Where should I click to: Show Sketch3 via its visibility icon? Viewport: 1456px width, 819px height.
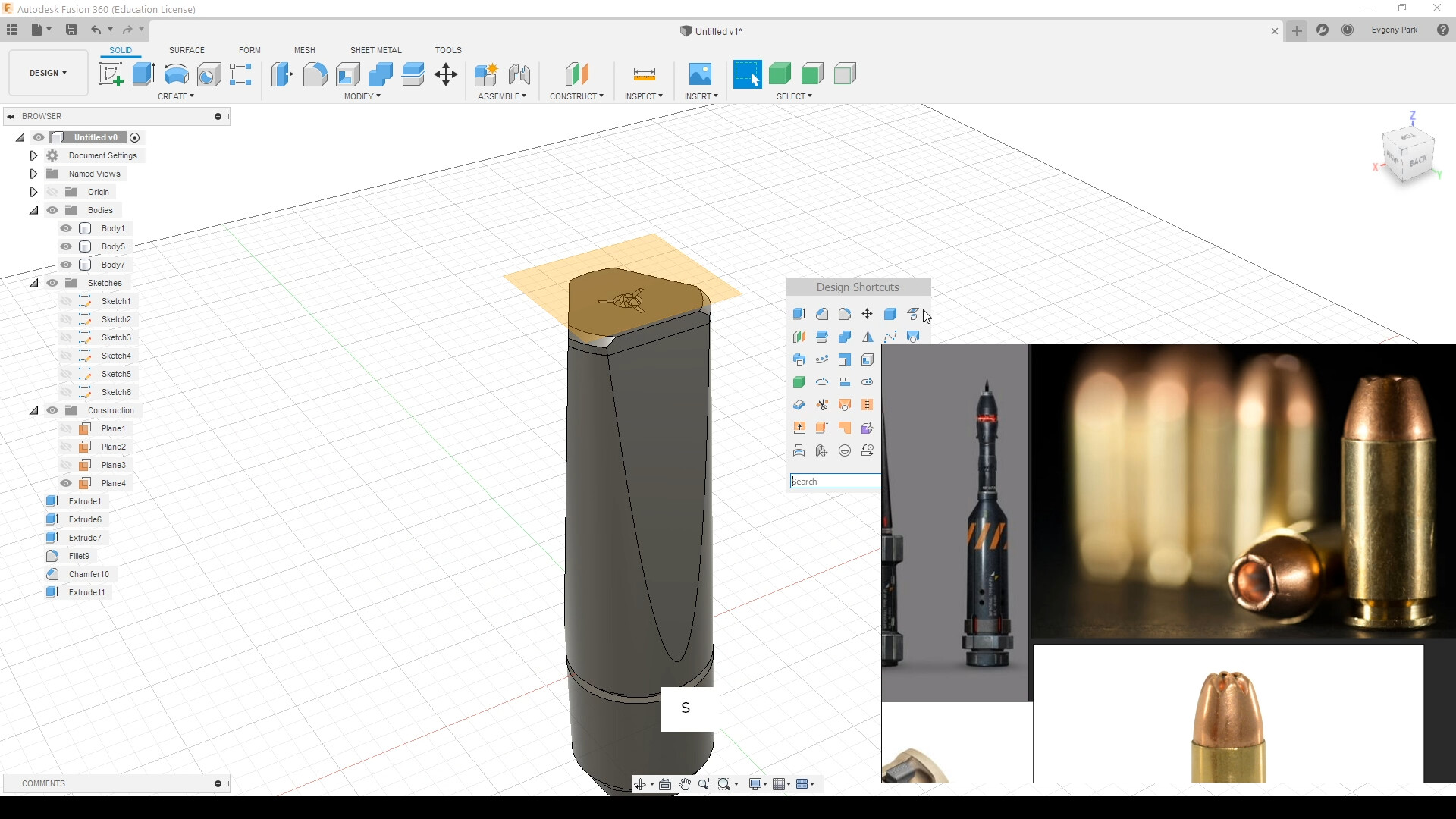coord(66,337)
